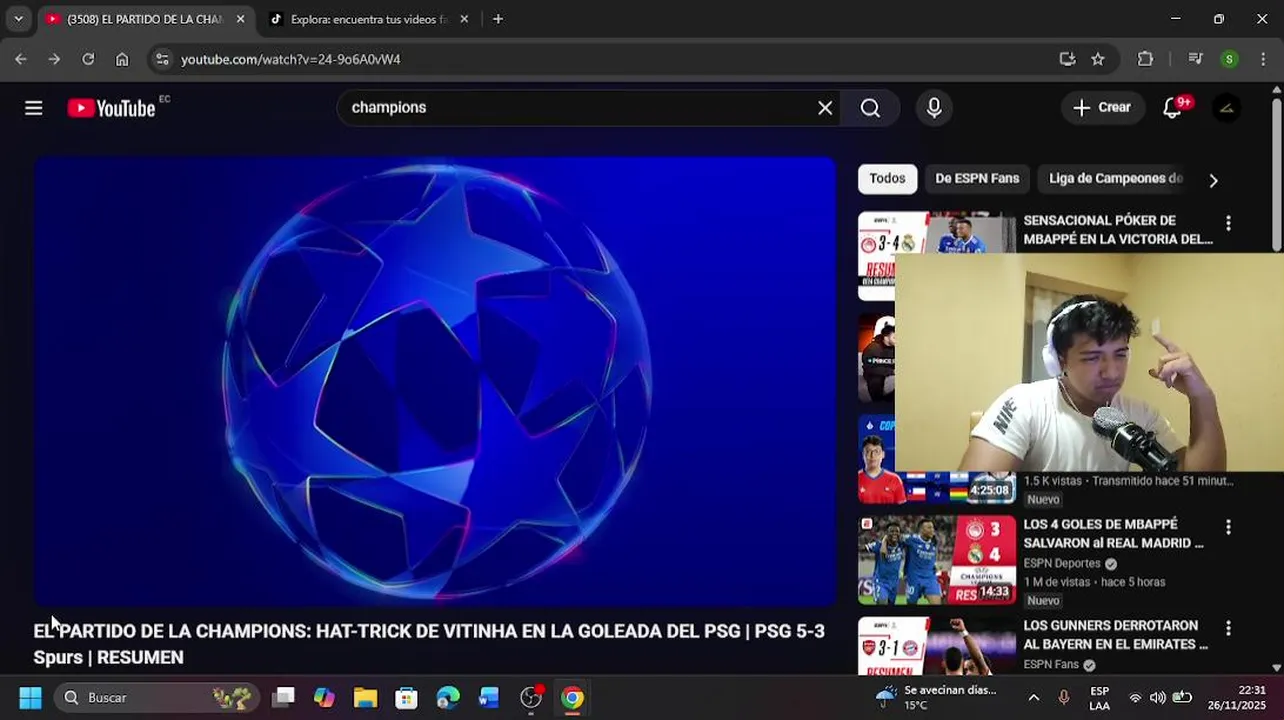Image resolution: width=1284 pixels, height=720 pixels.
Task: Open Chrome profile 'S' avatar
Action: 1229,59
